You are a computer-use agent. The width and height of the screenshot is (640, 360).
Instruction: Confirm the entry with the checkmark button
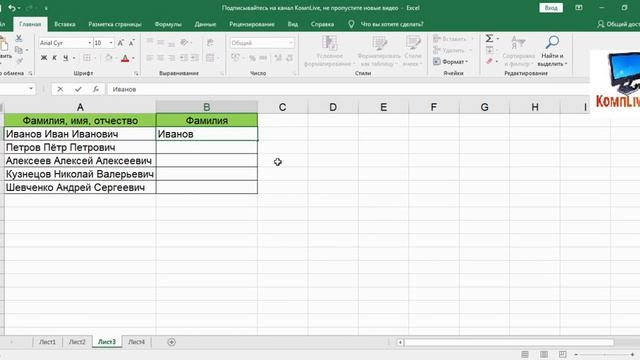coord(78,89)
